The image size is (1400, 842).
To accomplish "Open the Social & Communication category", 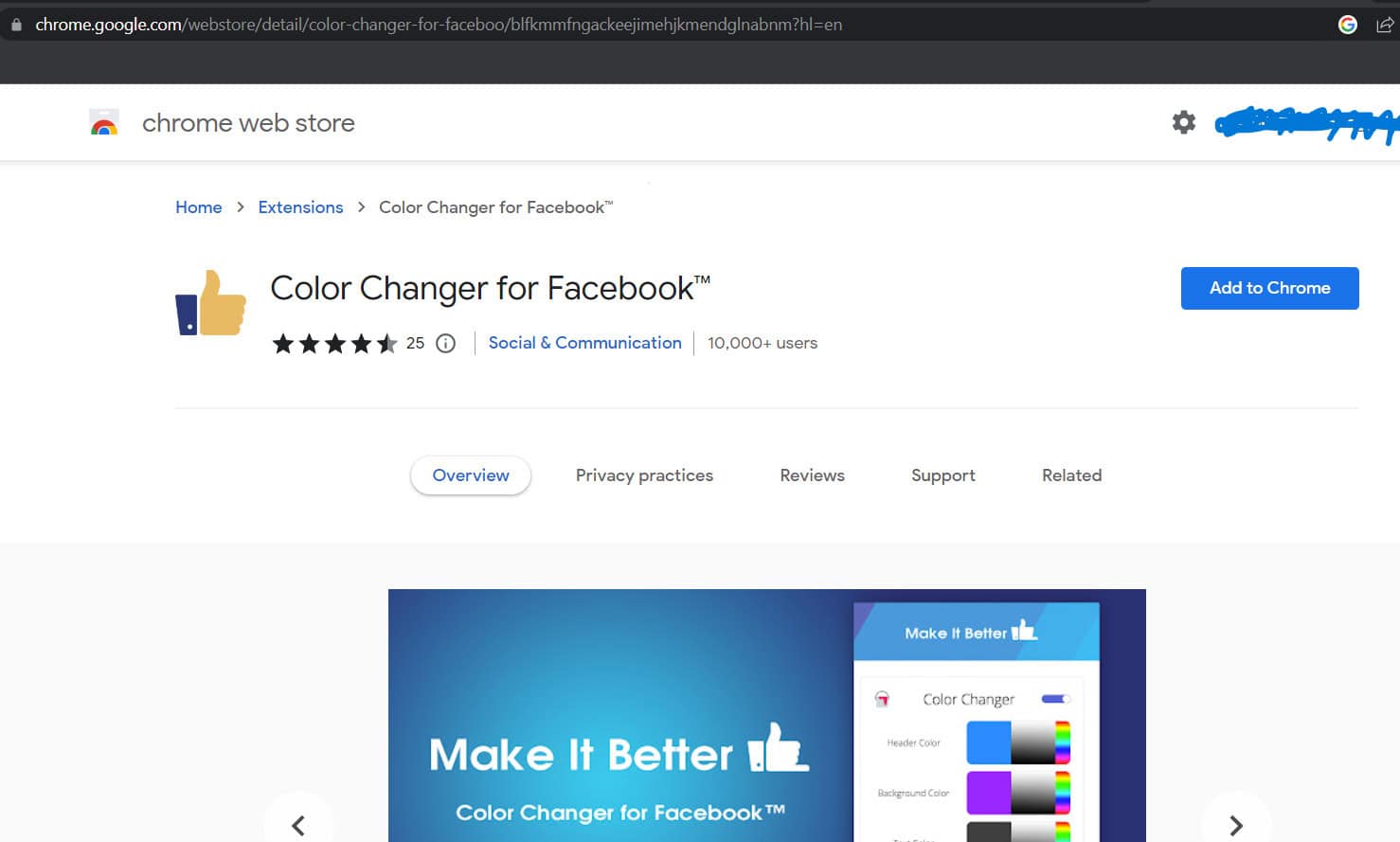I will (584, 343).
